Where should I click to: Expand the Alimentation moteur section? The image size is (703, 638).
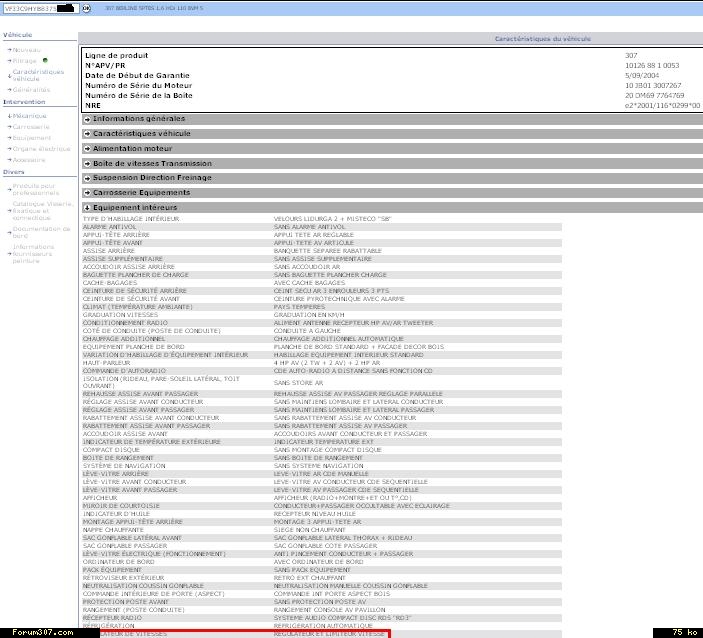coord(392,148)
